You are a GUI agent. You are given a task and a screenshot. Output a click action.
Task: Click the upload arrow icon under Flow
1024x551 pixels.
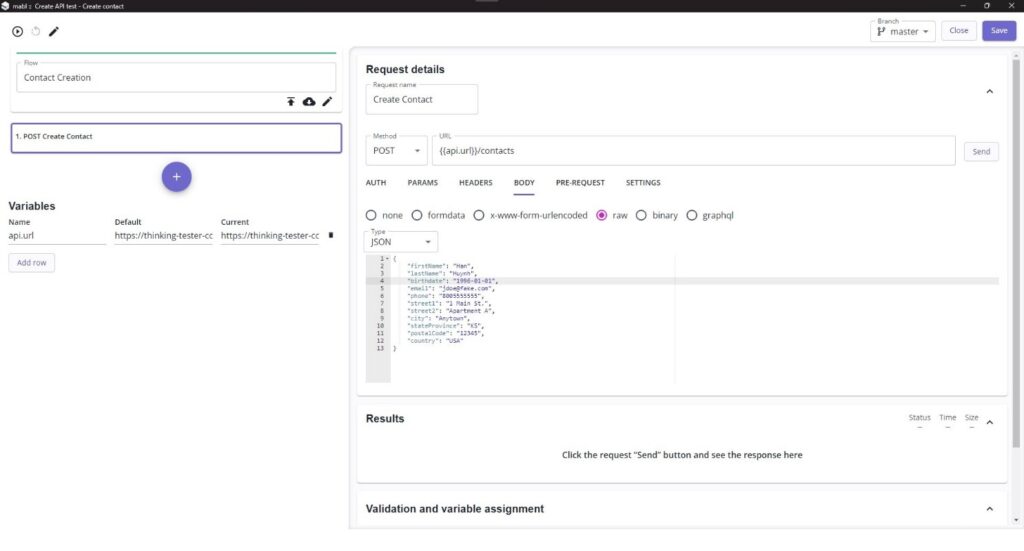tap(291, 102)
